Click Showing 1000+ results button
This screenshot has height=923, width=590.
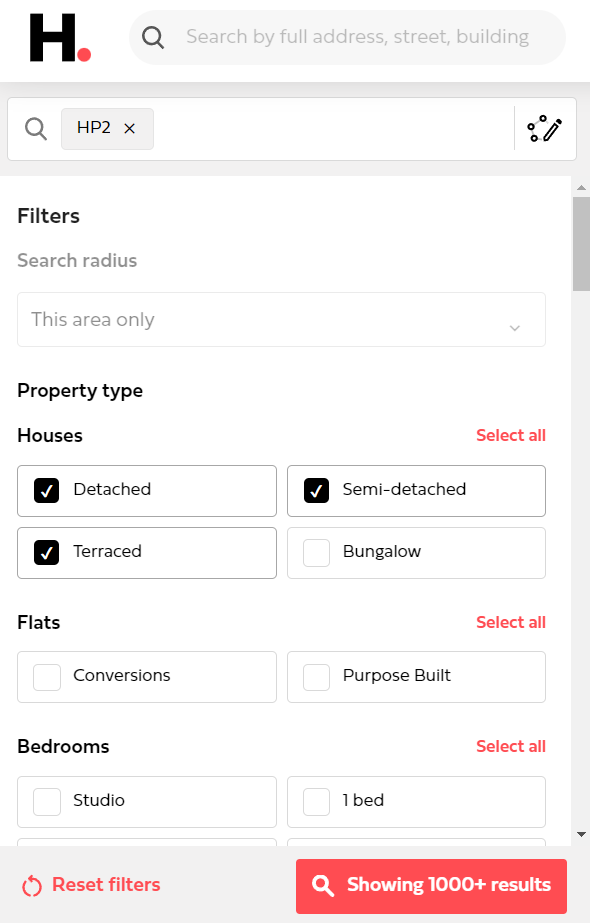pyautogui.click(x=431, y=886)
